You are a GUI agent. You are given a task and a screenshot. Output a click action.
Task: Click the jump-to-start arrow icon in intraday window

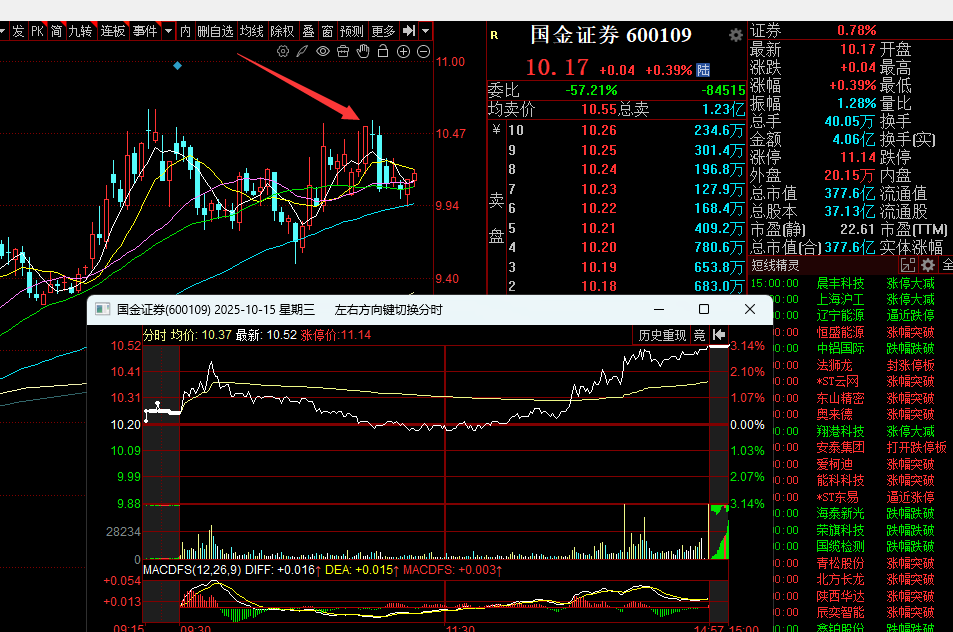tap(719, 335)
